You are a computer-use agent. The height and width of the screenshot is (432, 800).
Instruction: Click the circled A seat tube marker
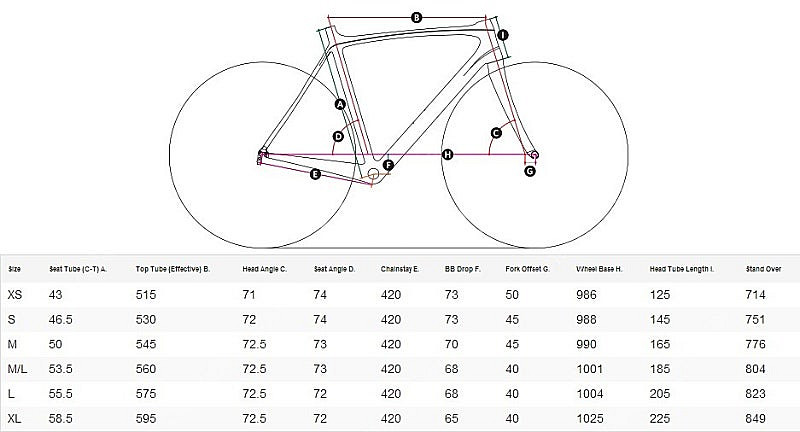click(x=340, y=105)
